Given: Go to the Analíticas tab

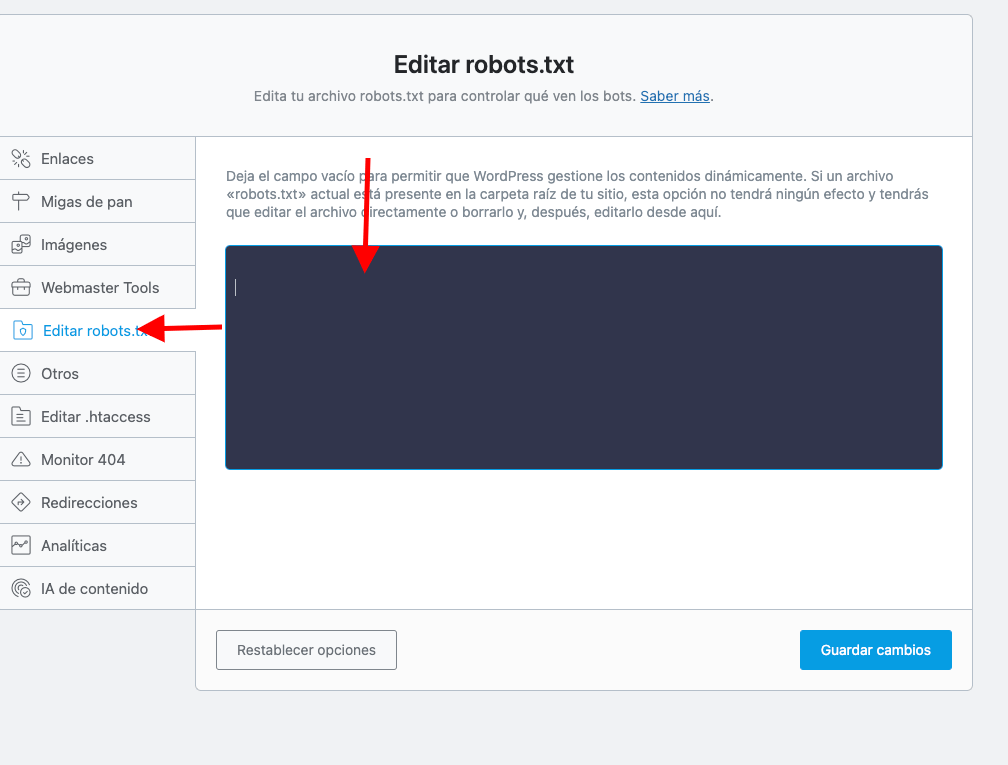Looking at the screenshot, I should [x=97, y=545].
